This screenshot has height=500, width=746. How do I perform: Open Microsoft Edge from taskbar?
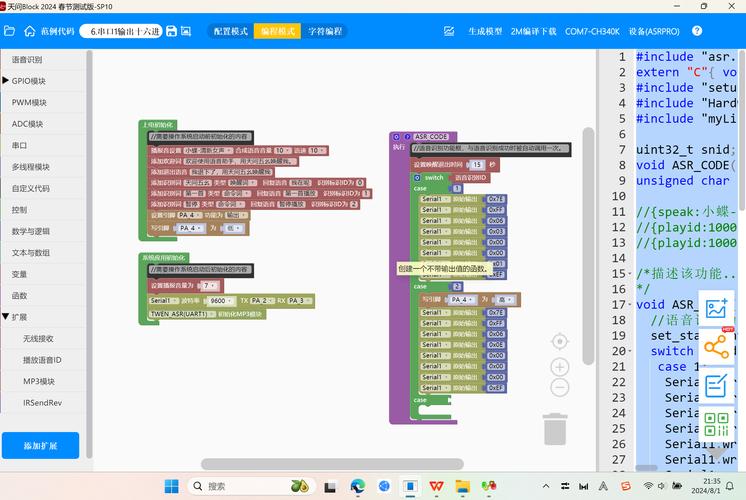[358, 486]
